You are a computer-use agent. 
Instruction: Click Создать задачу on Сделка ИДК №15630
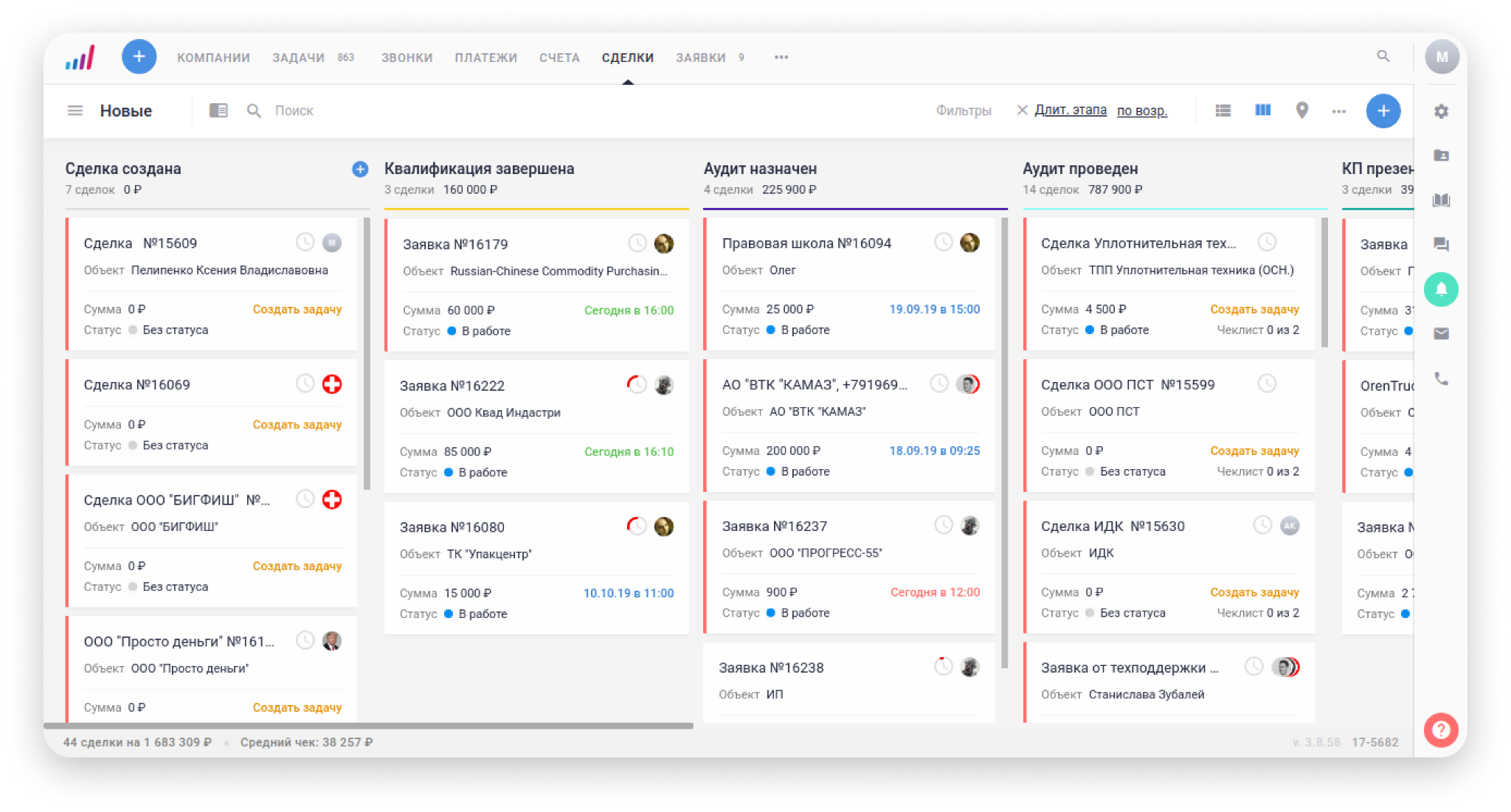1254,592
